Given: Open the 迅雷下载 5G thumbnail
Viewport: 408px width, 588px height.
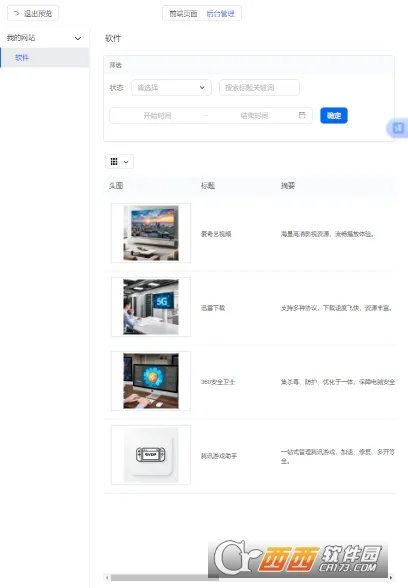Looking at the screenshot, I should [151, 307].
